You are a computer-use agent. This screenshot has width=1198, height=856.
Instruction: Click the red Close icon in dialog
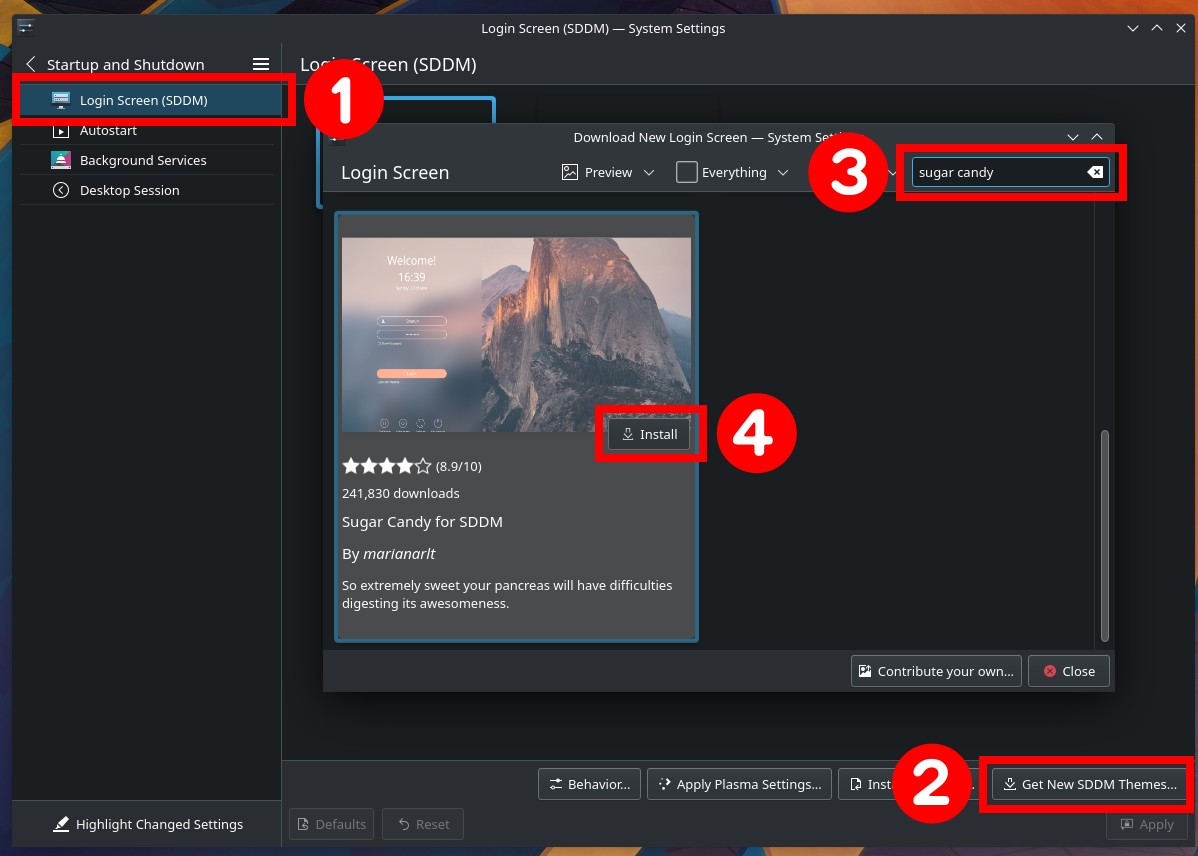(1050, 671)
